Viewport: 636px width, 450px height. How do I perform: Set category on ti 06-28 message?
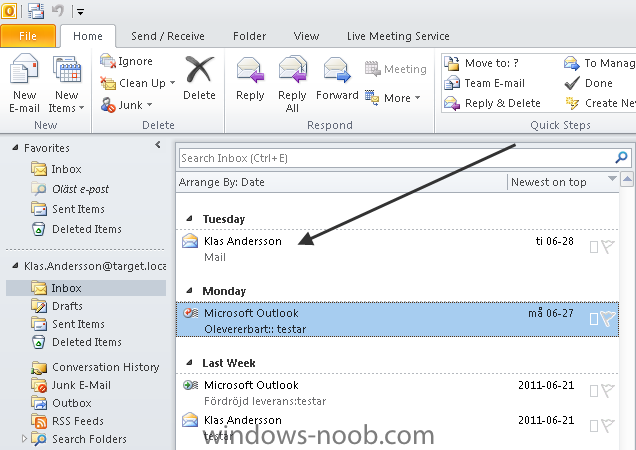coord(594,247)
